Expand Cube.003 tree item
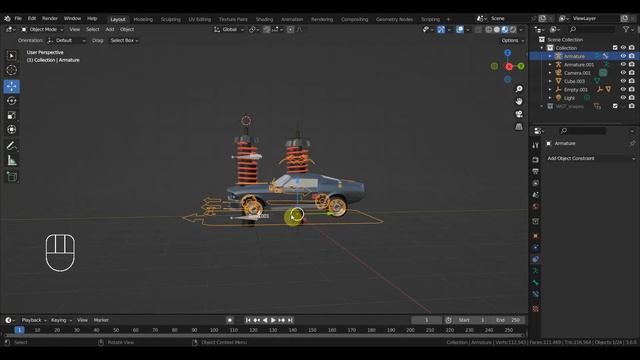This screenshot has height=360, width=640. [x=550, y=81]
